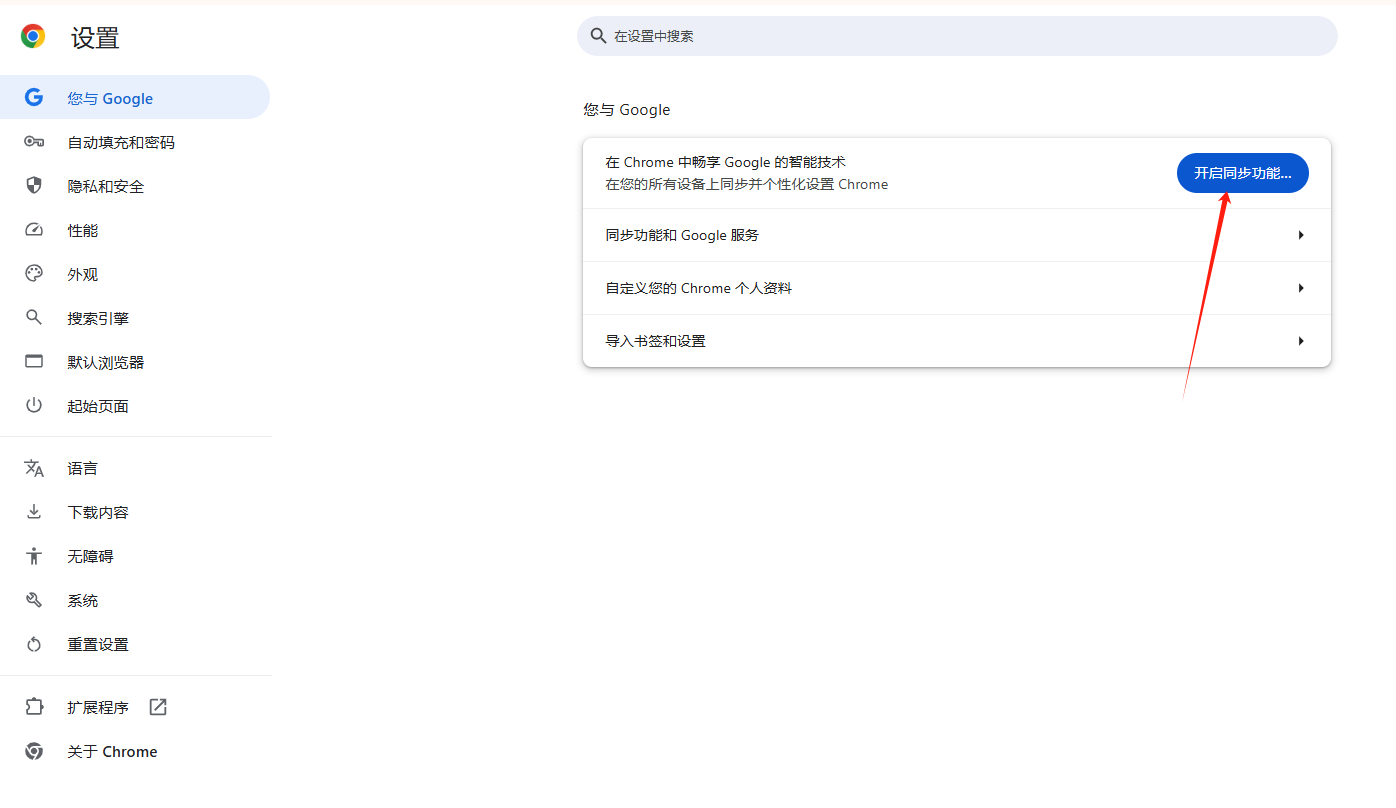Click the Chrome icon for 关于 Chrome
The image size is (1396, 808).
[34, 751]
